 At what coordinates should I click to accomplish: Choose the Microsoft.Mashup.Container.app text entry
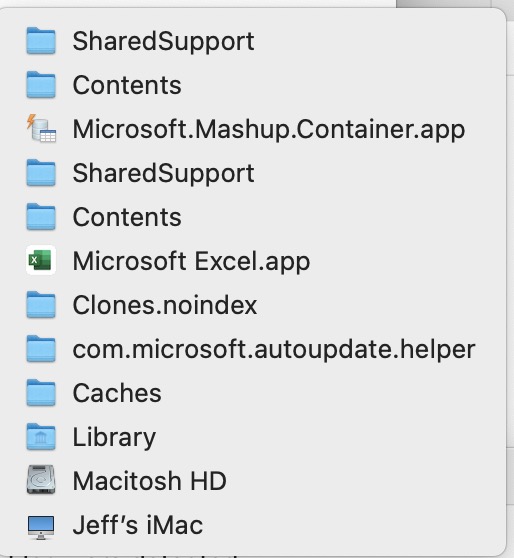click(269, 130)
